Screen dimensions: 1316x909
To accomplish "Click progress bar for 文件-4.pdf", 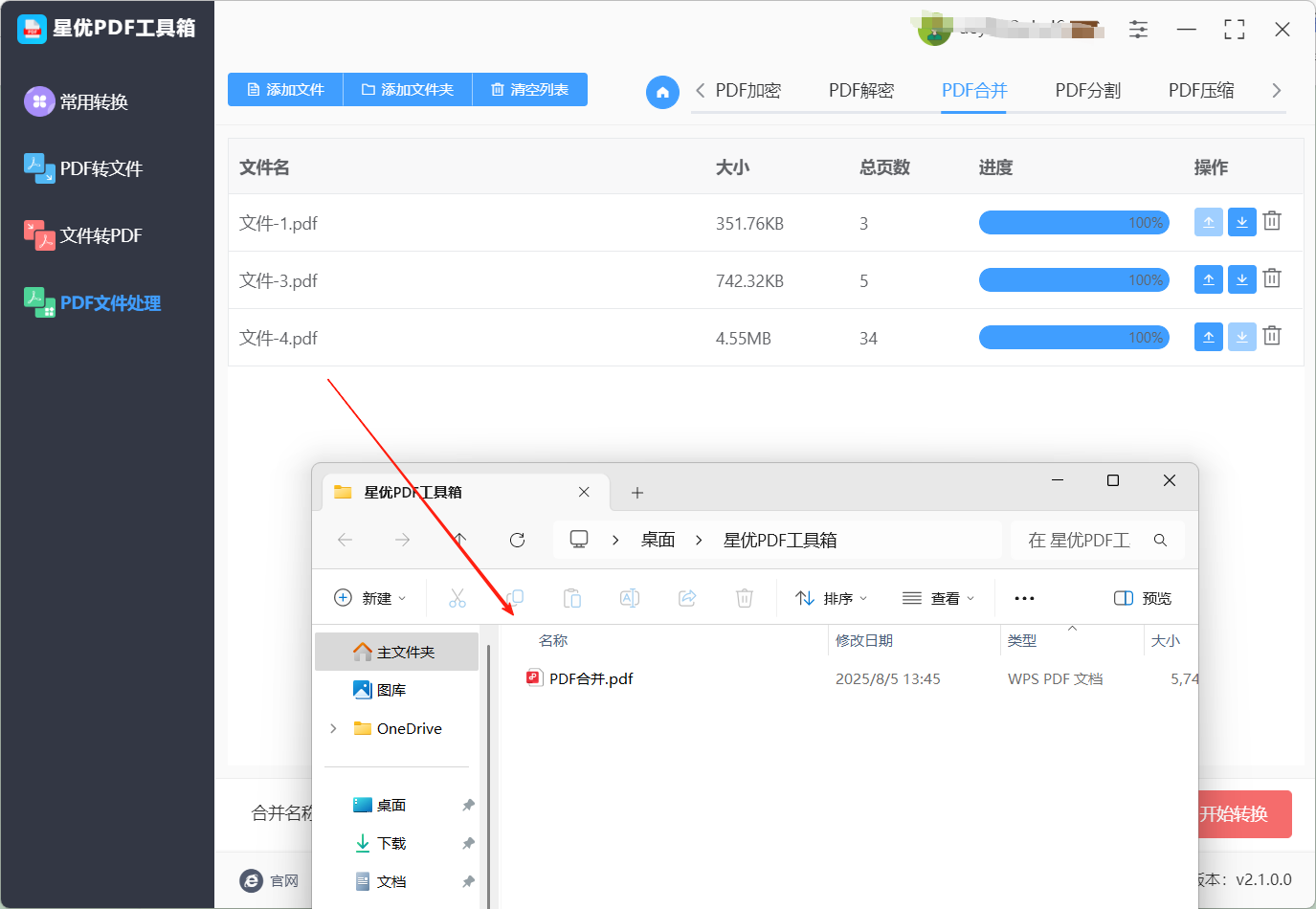I will click(x=1074, y=338).
